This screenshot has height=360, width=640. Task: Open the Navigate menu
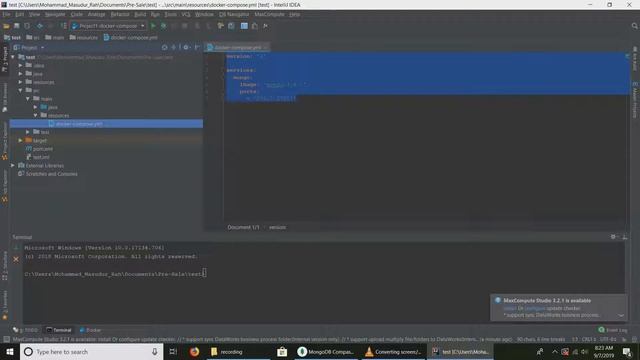pyautogui.click(x=55, y=14)
